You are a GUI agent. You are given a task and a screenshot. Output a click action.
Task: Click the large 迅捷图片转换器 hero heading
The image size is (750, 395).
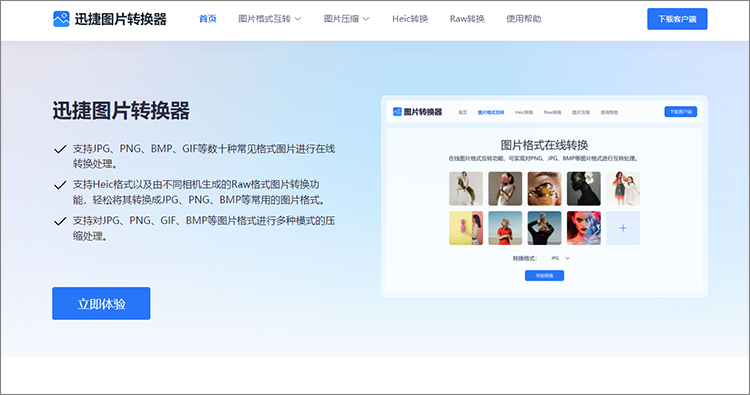pyautogui.click(x=121, y=110)
